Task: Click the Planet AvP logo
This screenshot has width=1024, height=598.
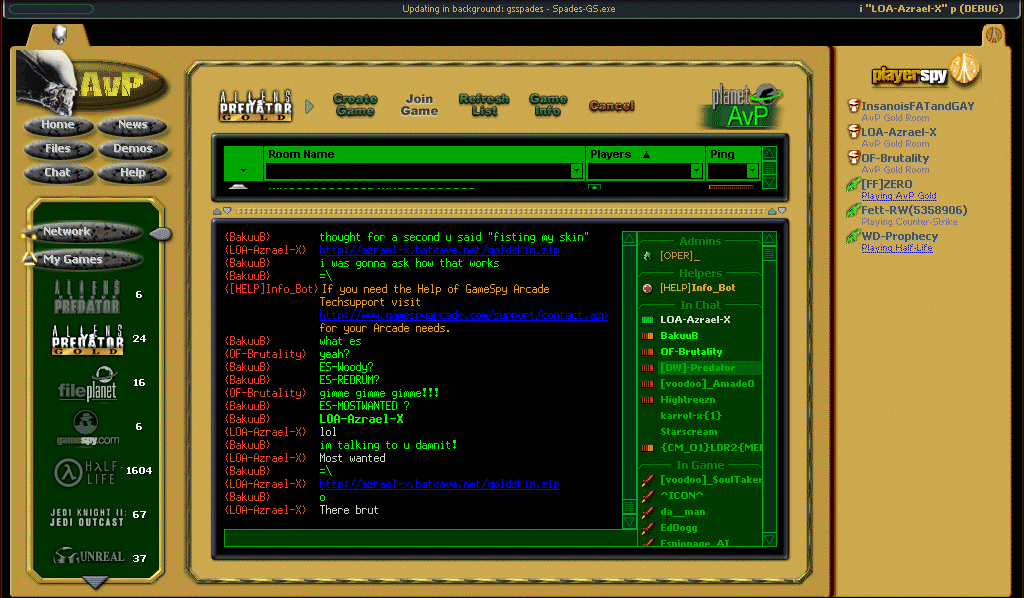Action: 741,106
